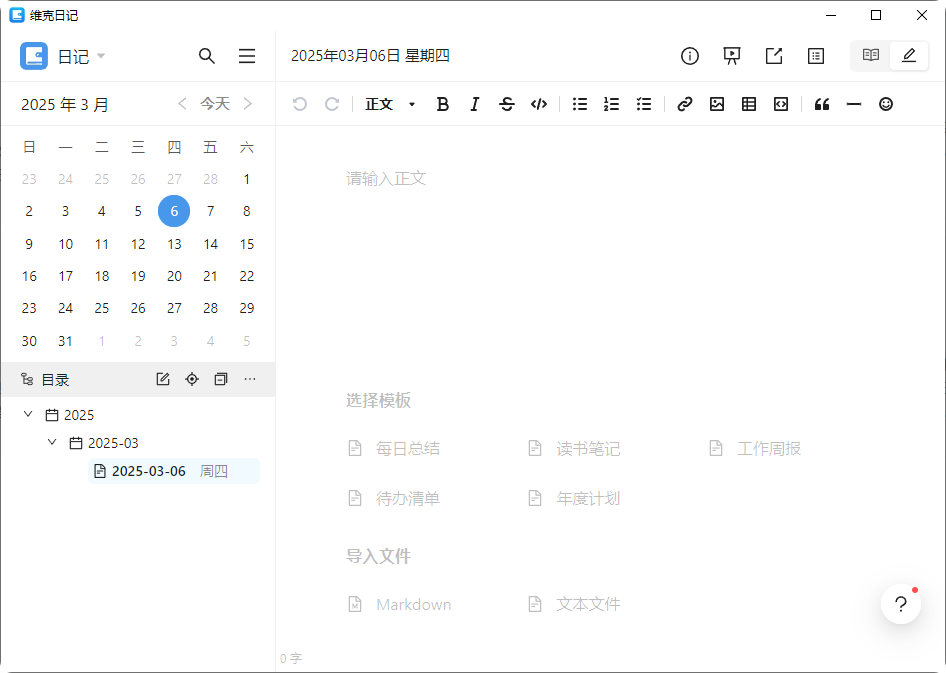
Task: Click the new entry icon in 目录 bar
Action: [163, 379]
